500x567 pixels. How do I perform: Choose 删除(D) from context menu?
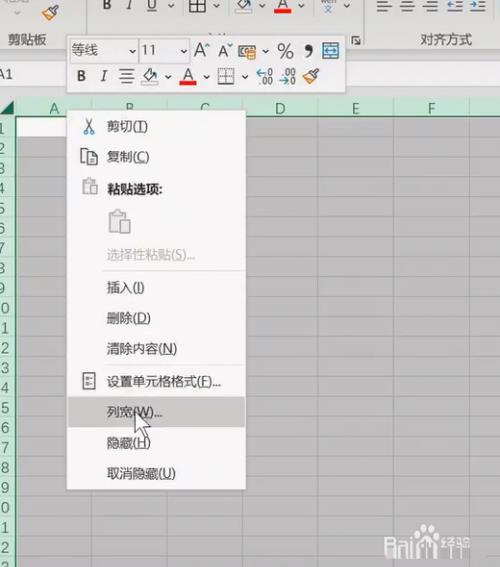[156, 318]
